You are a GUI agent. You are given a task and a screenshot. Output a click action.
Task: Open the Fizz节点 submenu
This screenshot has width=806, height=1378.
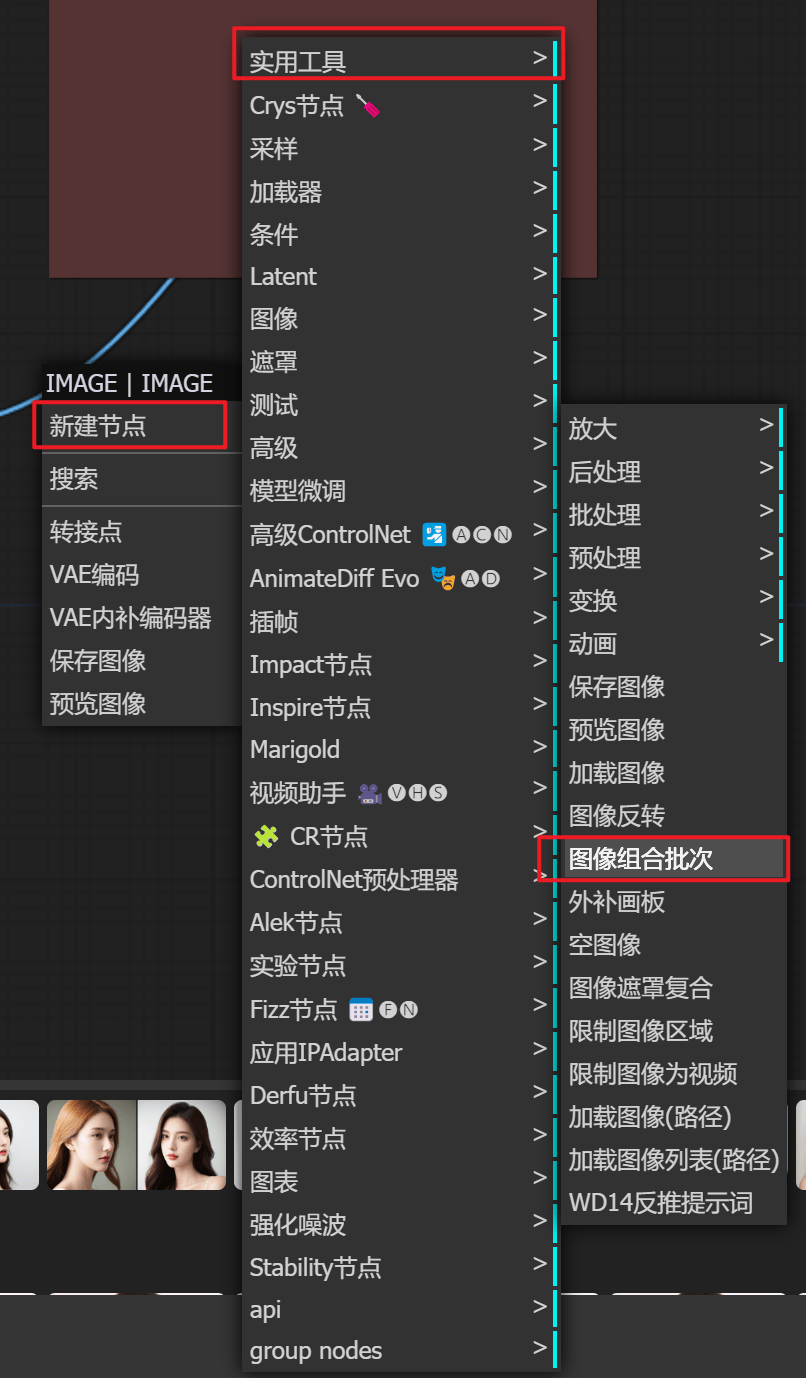400,1009
